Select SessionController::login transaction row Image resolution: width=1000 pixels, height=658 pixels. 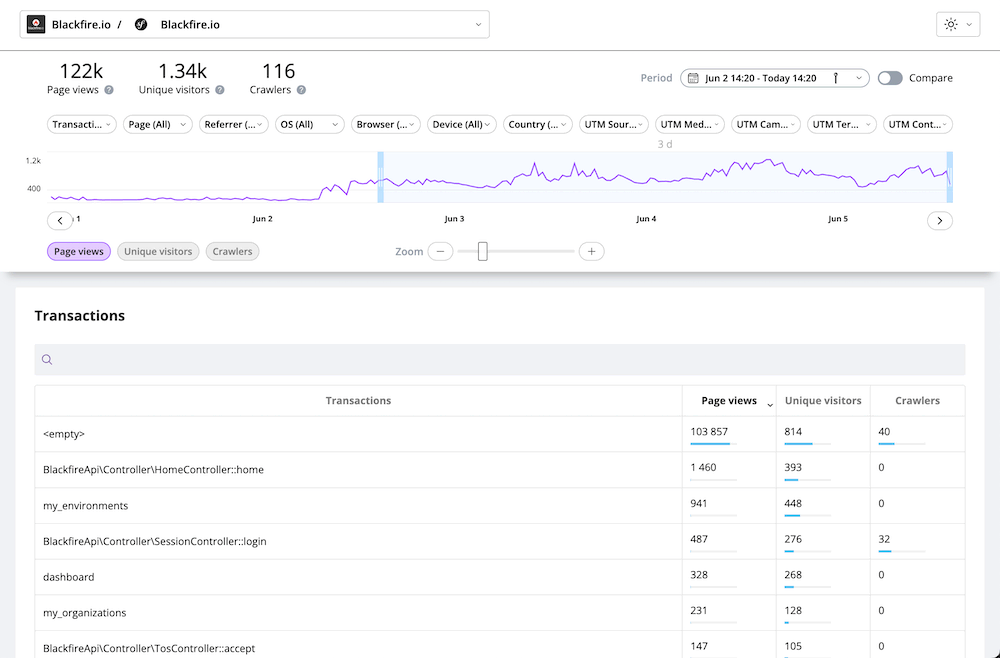pyautogui.click(x=500, y=541)
